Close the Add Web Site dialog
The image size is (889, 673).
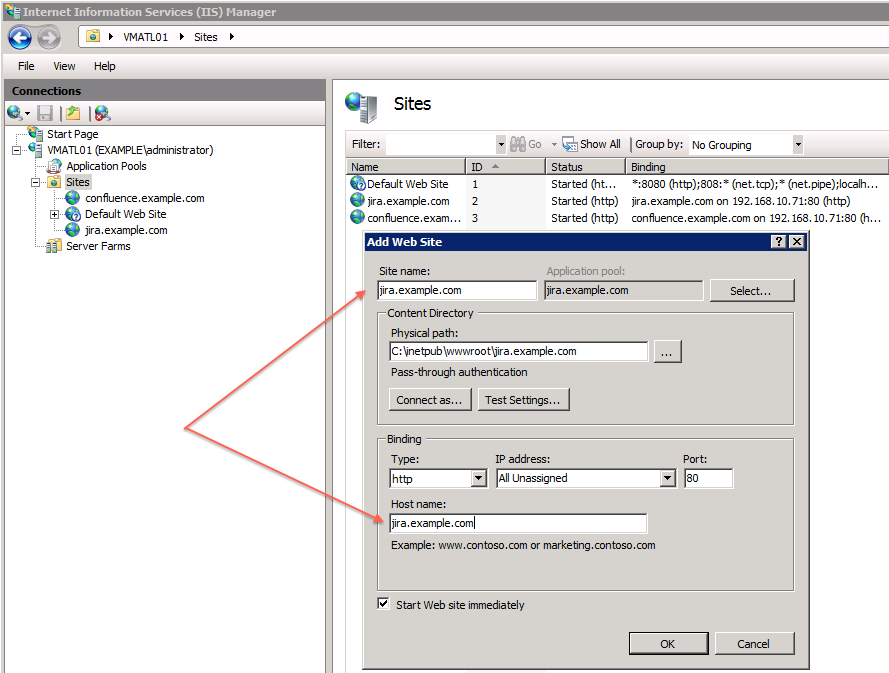coord(797,242)
